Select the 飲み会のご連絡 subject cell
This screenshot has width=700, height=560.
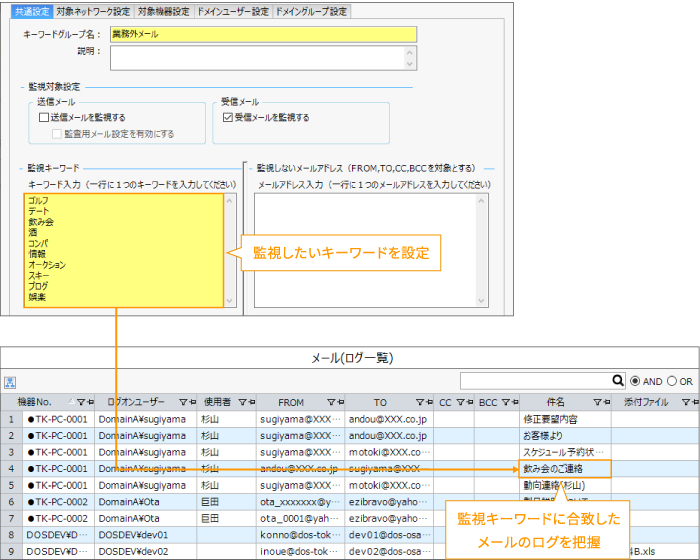click(x=565, y=469)
